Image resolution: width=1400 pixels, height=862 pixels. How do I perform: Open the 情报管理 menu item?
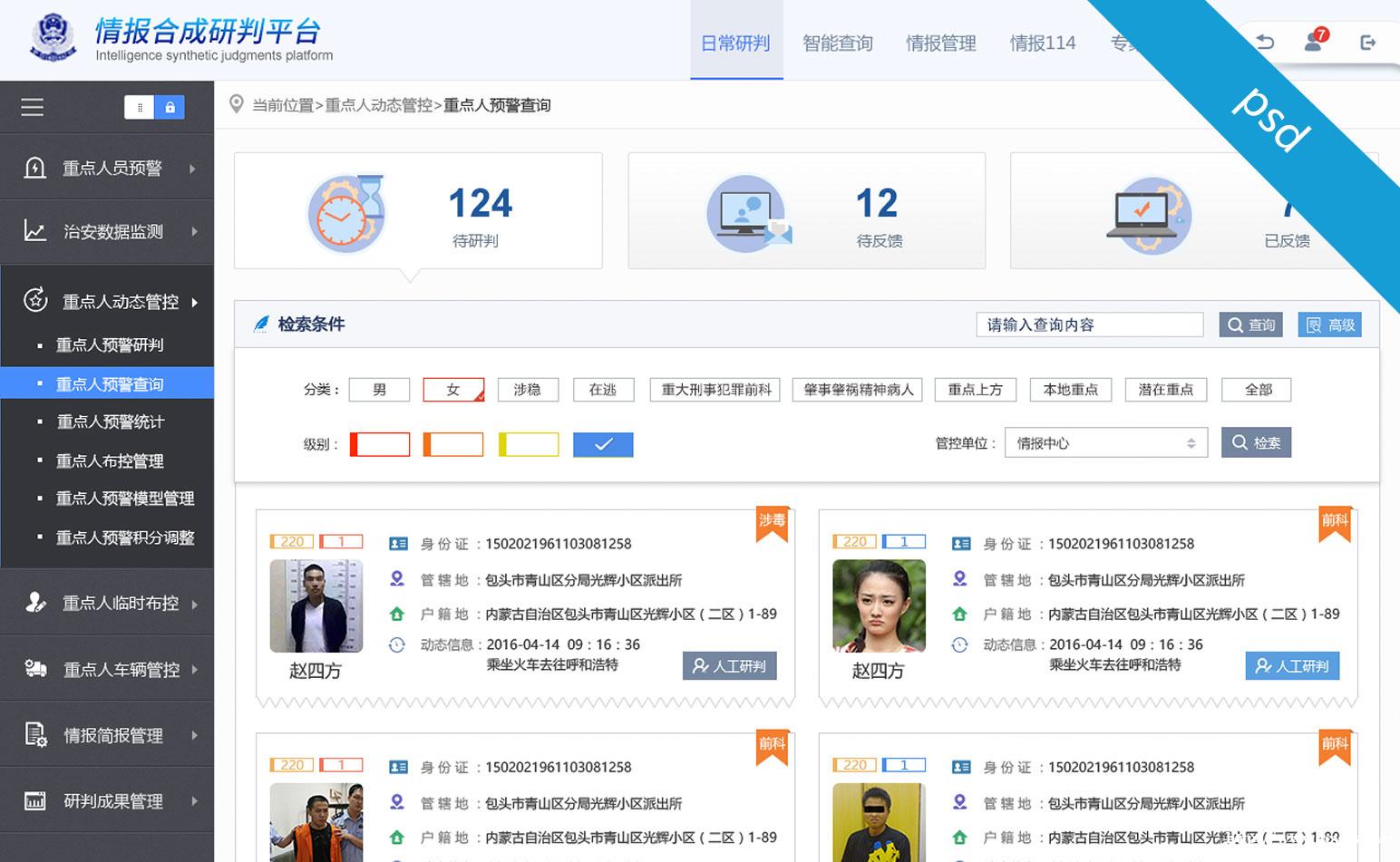[940, 43]
